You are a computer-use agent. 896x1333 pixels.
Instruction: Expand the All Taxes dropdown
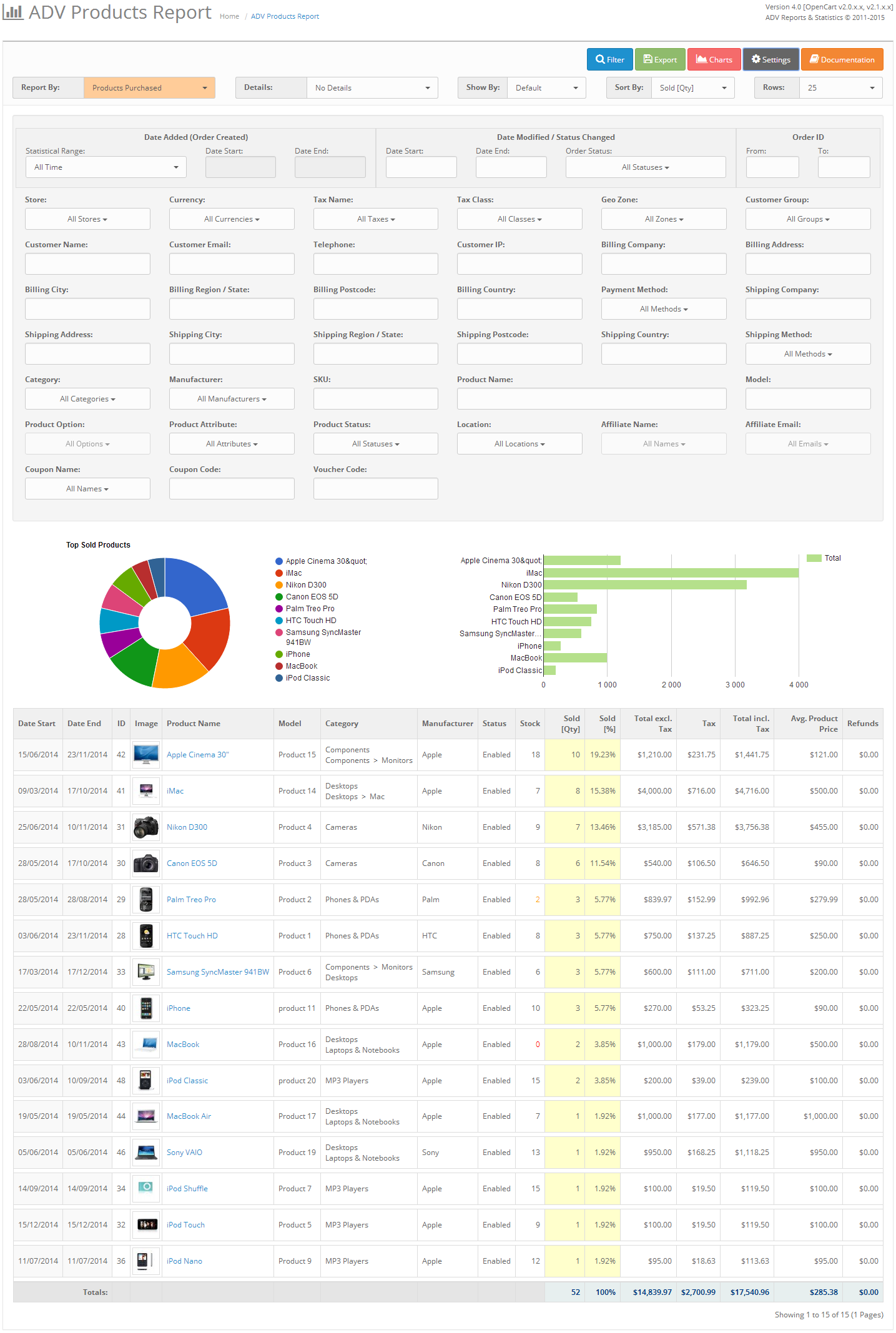(x=376, y=219)
